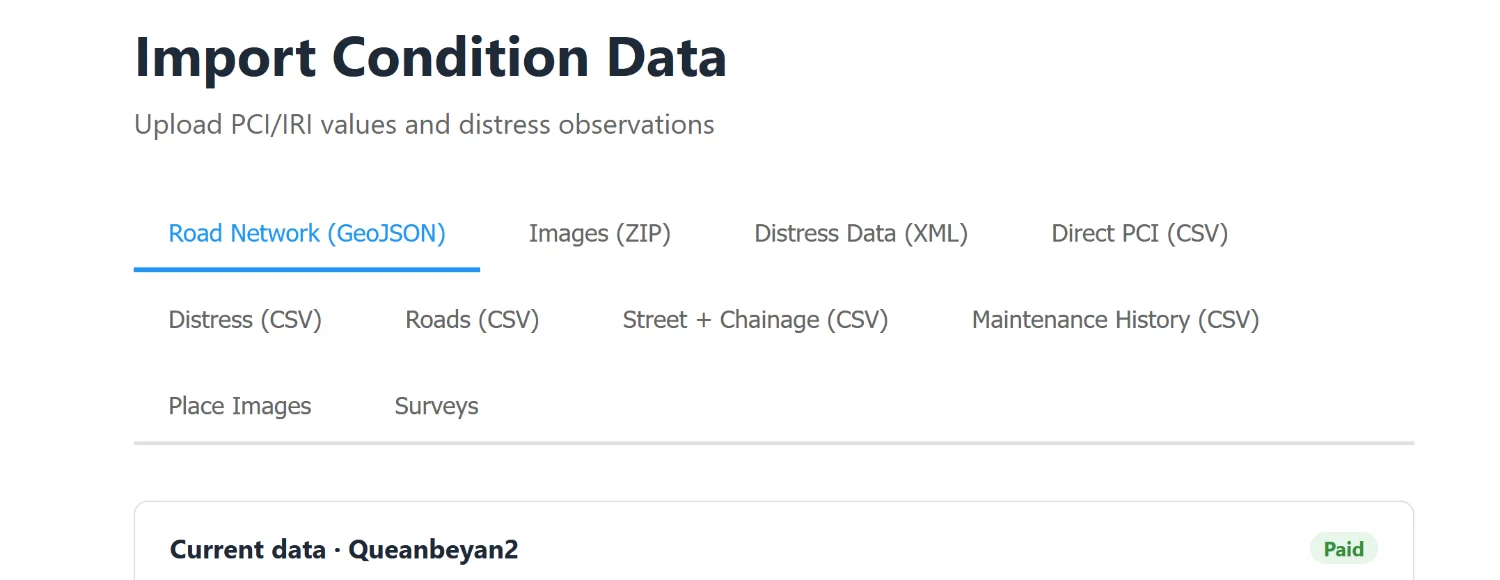This screenshot has width=1500, height=580.
Task: Select the Roads (CSV) tab
Action: click(x=472, y=320)
